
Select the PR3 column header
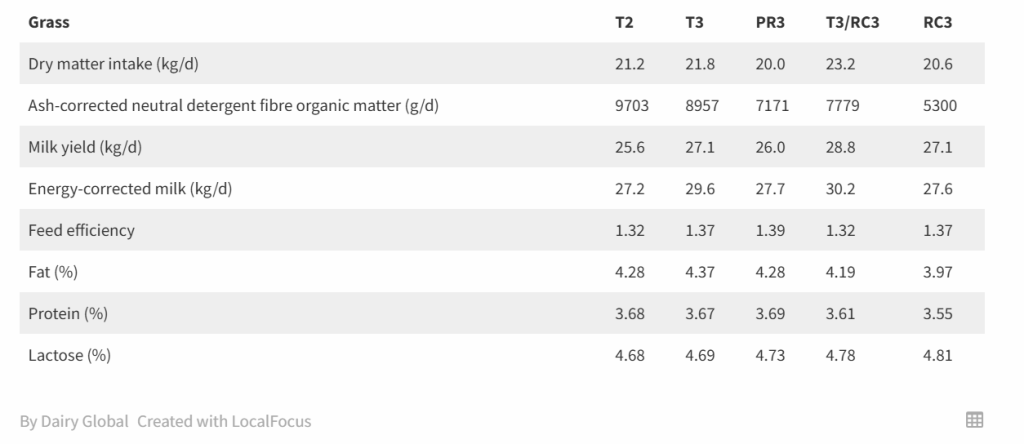770,22
